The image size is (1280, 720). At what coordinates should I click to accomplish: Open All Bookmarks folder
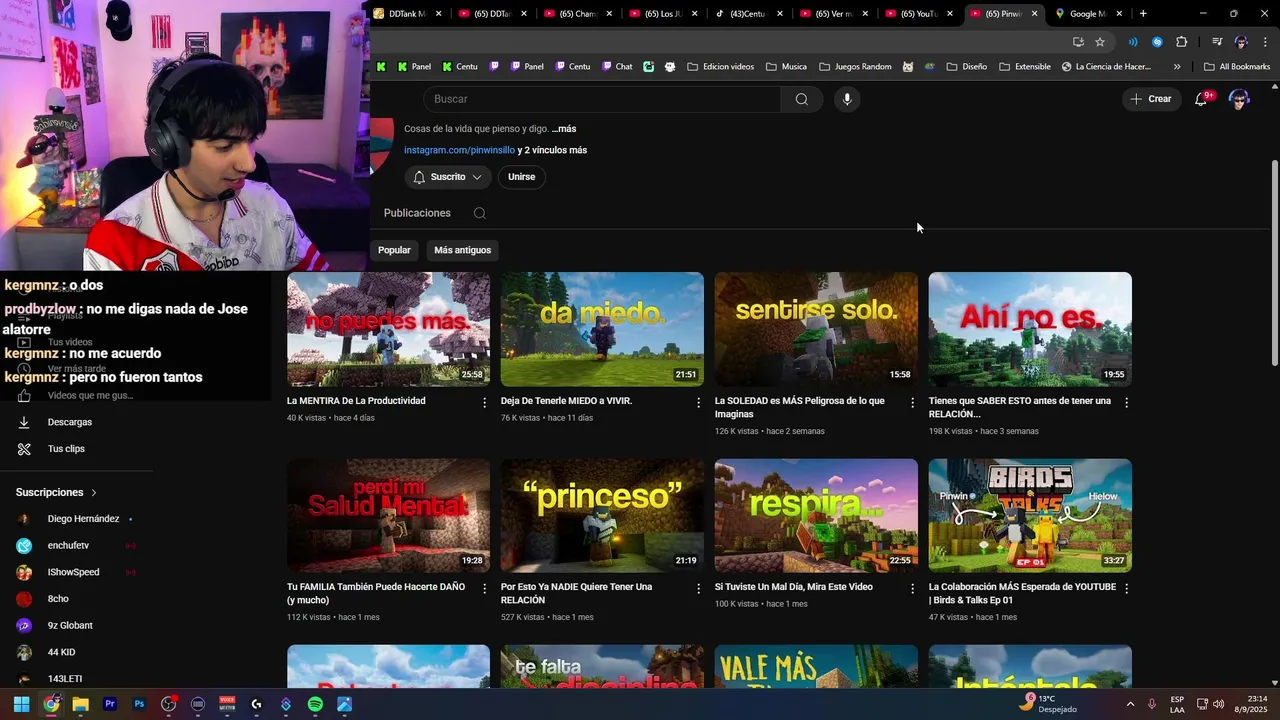coord(1237,67)
